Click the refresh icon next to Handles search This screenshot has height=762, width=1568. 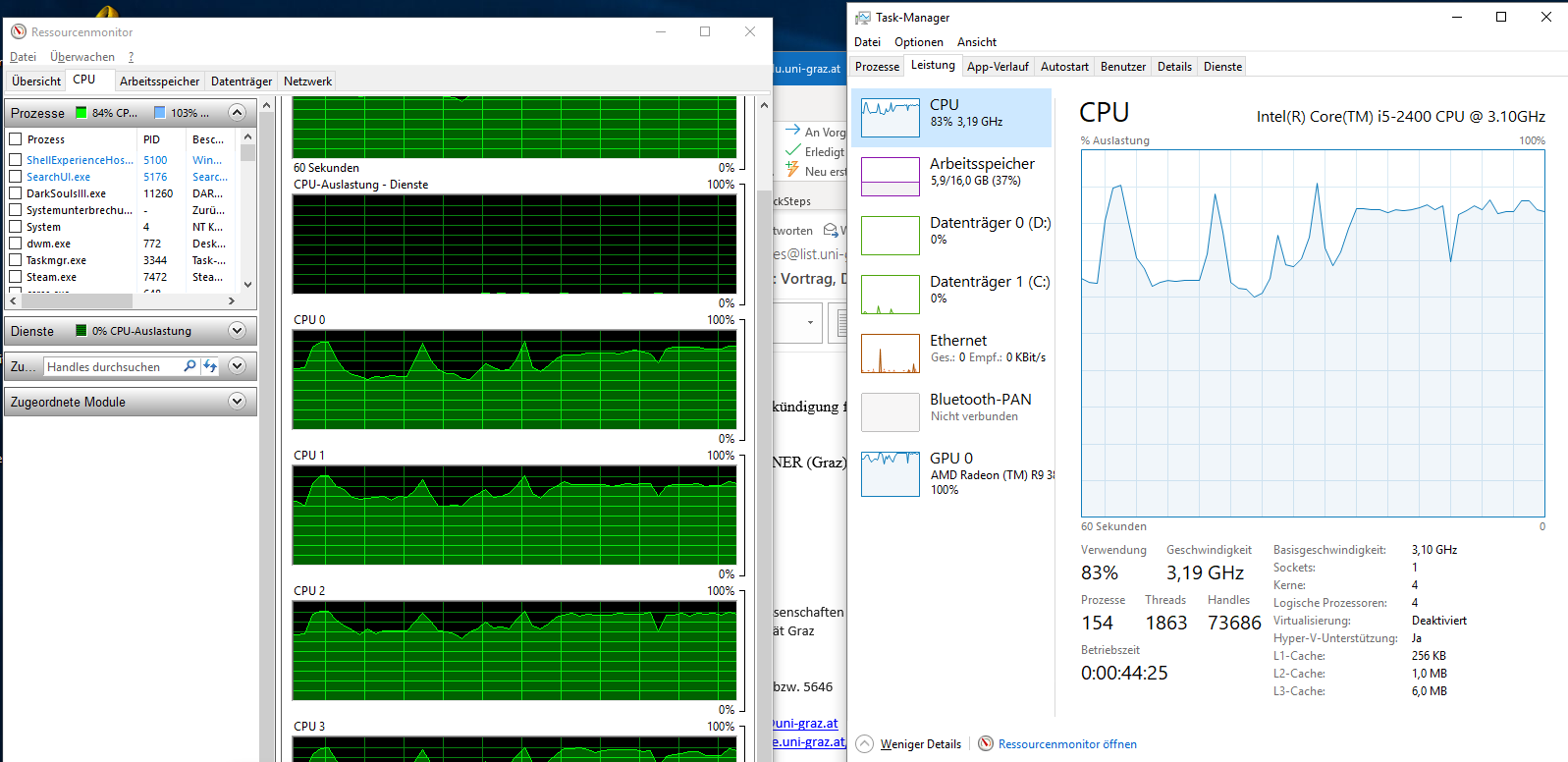coord(210,366)
